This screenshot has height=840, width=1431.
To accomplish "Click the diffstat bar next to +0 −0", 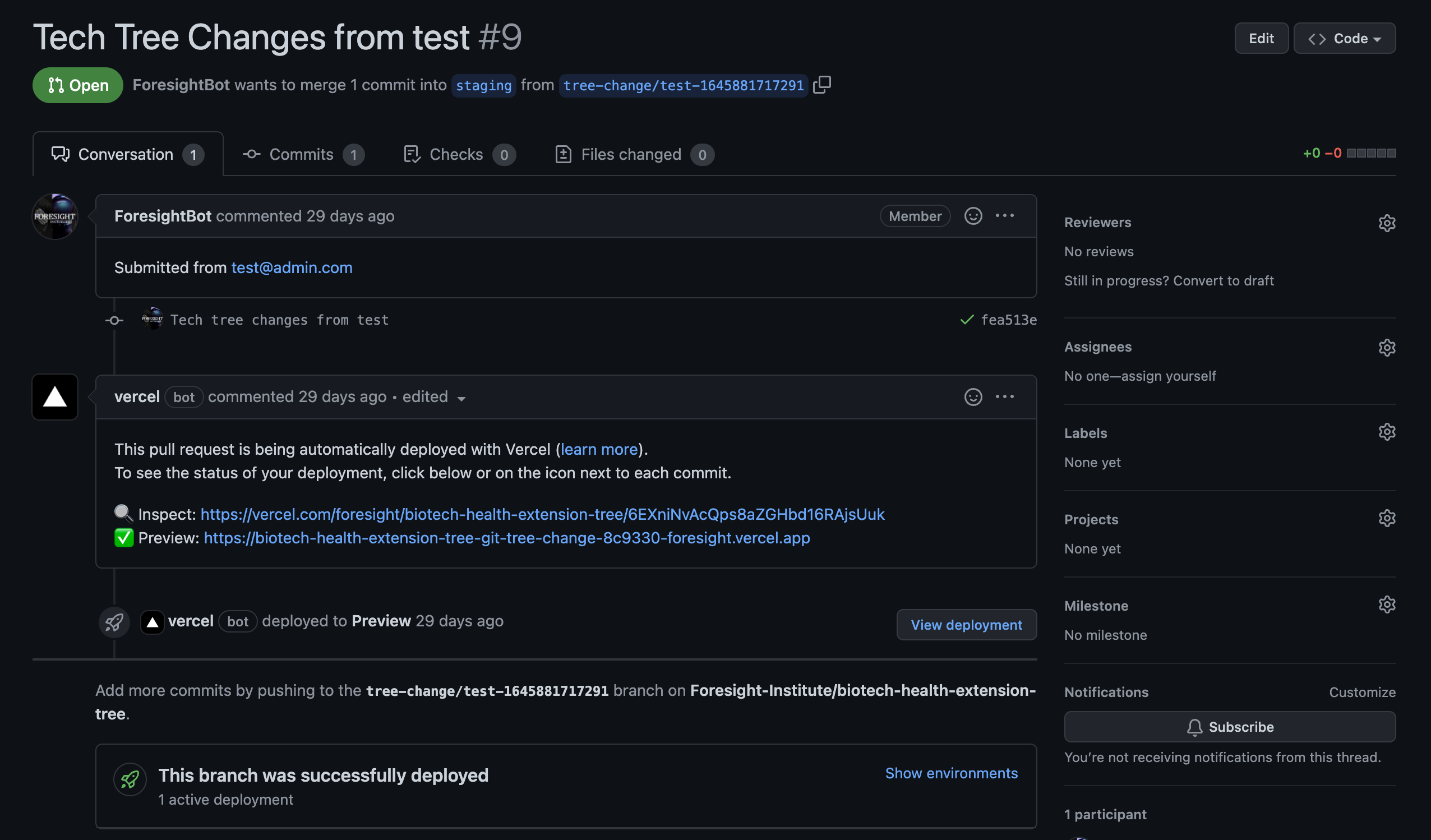I will 1371,153.
